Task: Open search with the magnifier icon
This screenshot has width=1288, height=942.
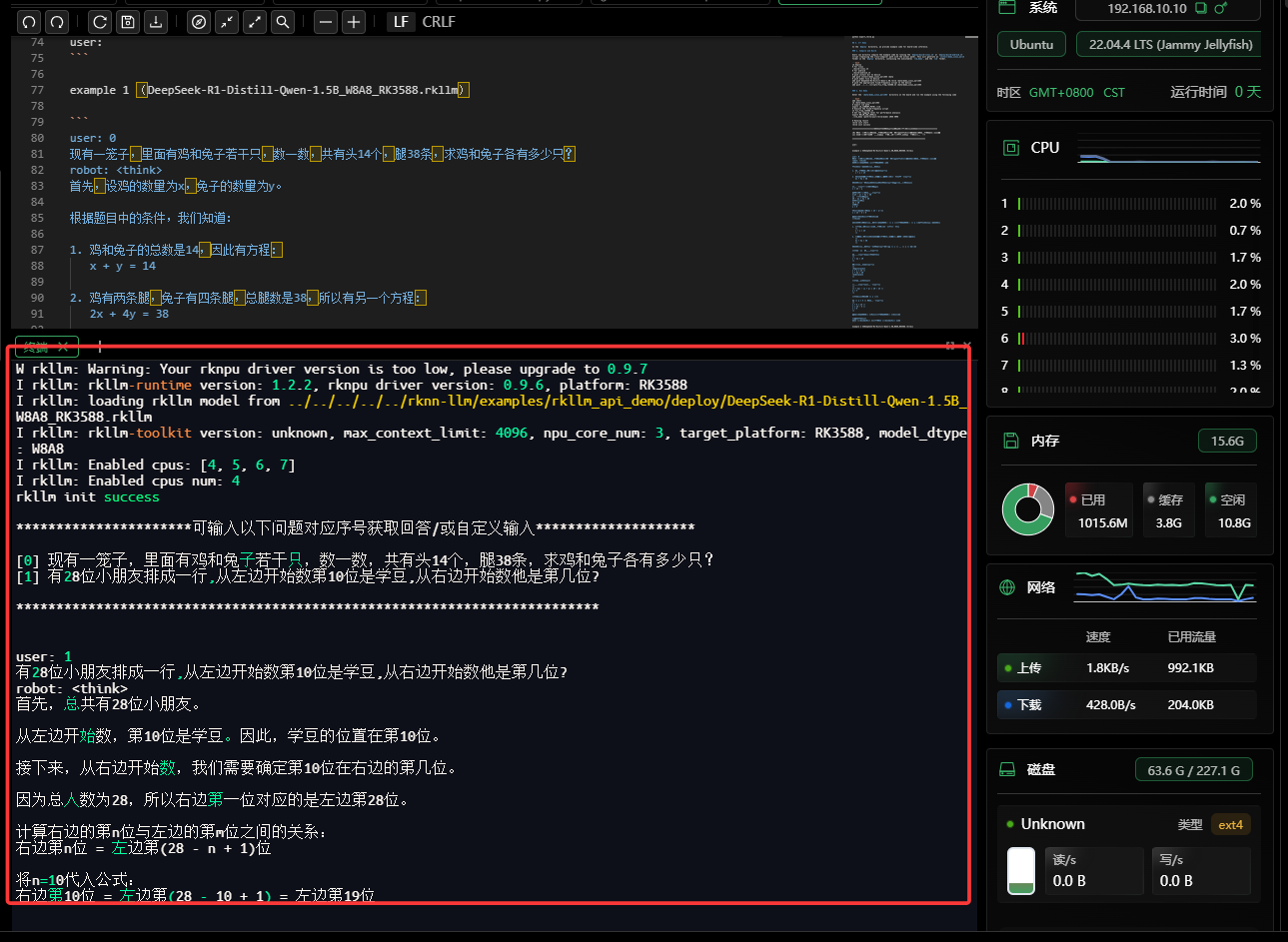Action: pos(283,21)
